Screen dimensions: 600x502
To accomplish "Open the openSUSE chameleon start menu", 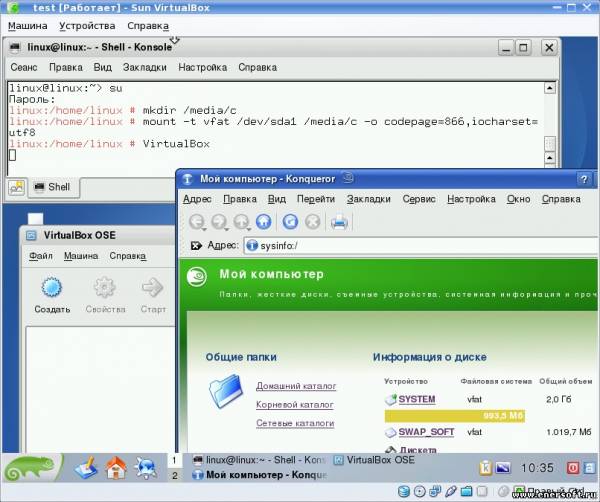I will tap(32, 468).
